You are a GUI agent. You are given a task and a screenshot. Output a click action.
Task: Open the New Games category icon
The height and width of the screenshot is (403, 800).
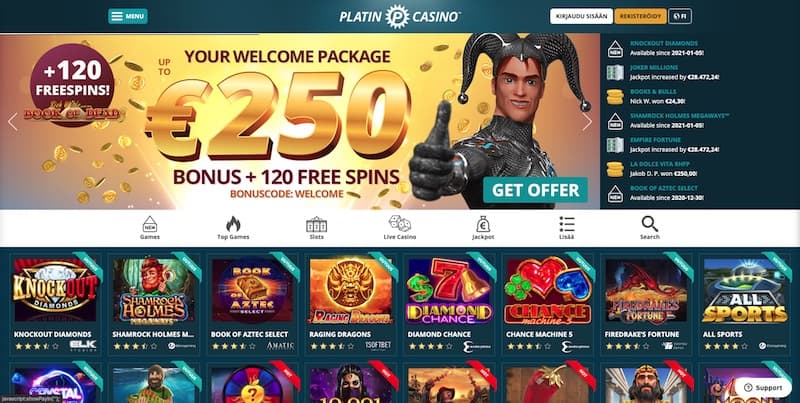(x=149, y=224)
